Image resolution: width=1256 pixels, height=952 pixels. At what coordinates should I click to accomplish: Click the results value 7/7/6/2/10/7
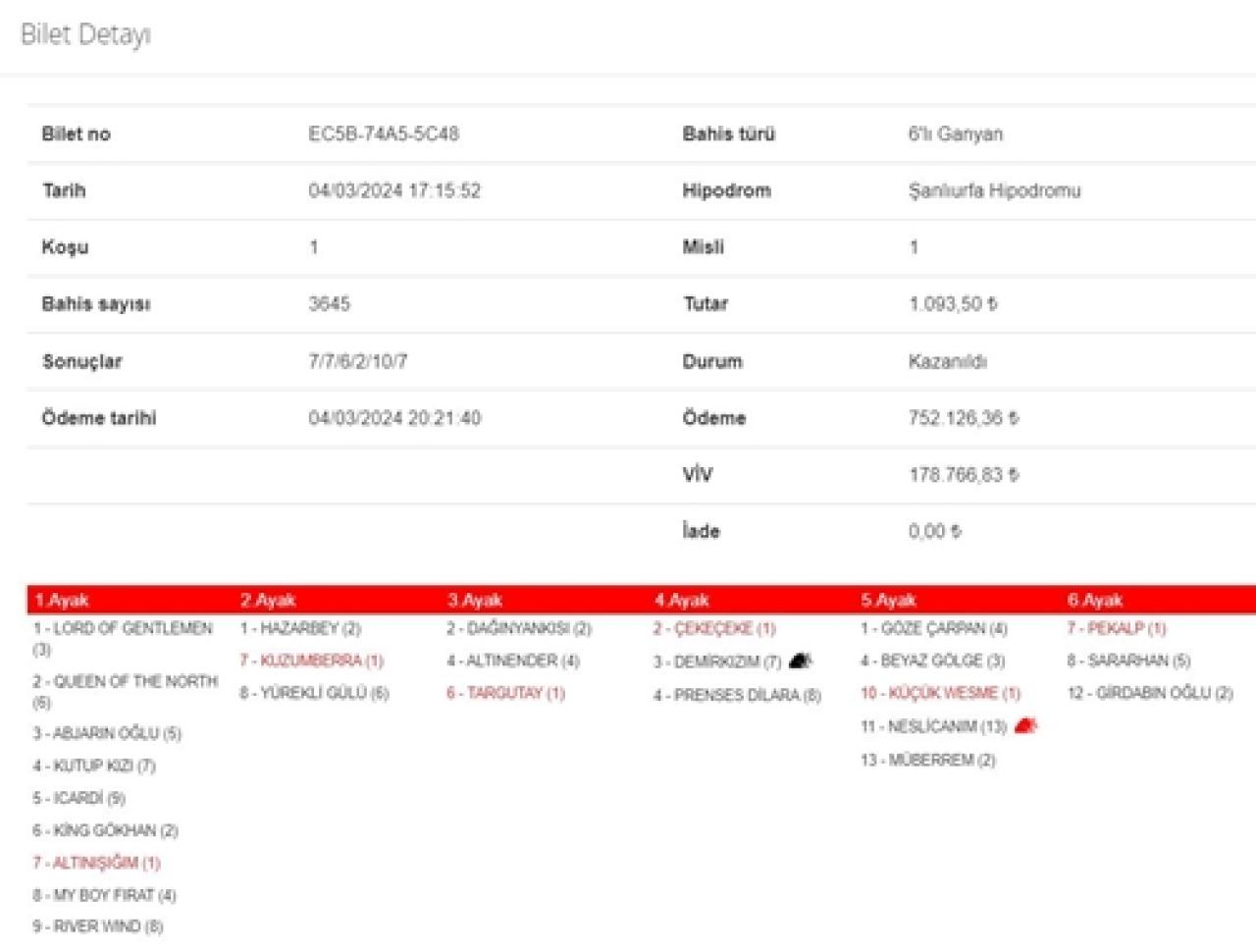pyautogui.click(x=357, y=361)
